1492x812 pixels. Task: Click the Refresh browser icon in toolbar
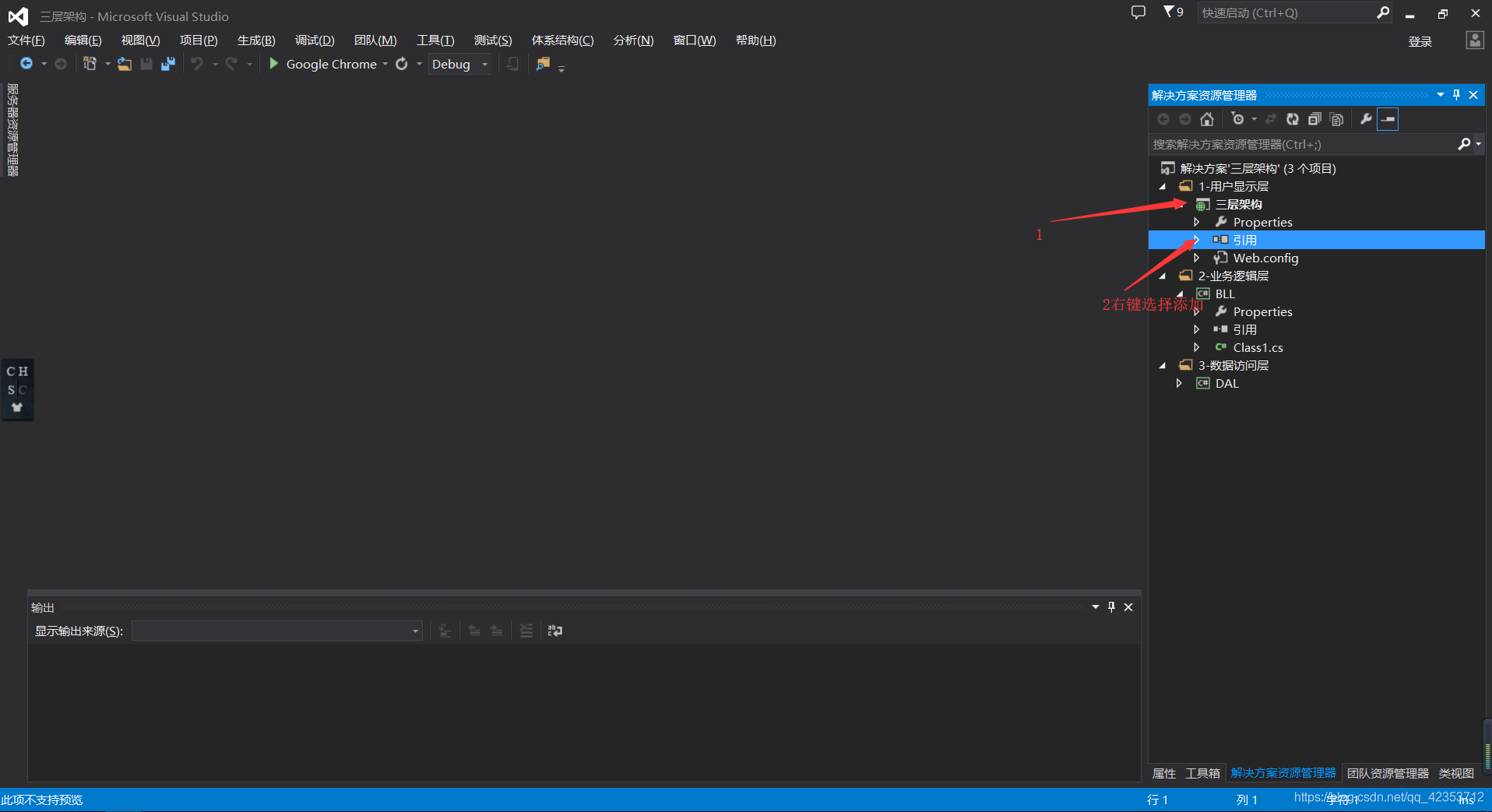(x=402, y=64)
